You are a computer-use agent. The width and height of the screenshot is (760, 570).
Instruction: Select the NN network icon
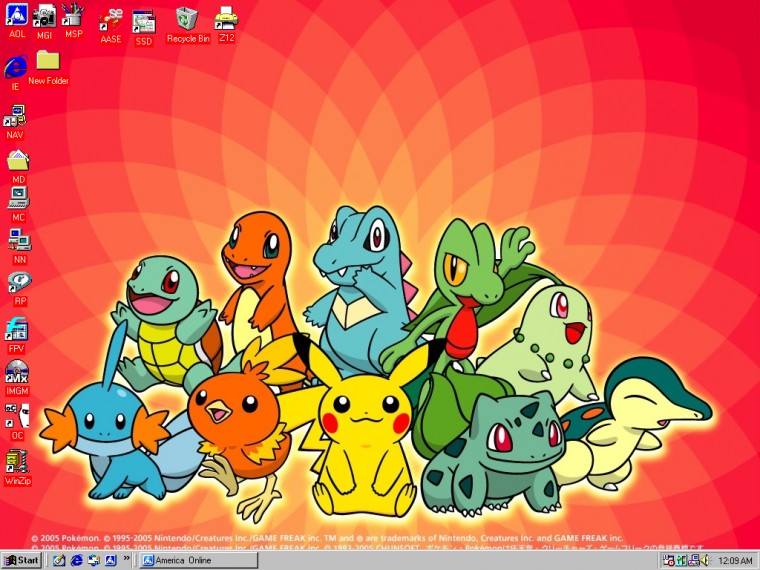tap(20, 246)
